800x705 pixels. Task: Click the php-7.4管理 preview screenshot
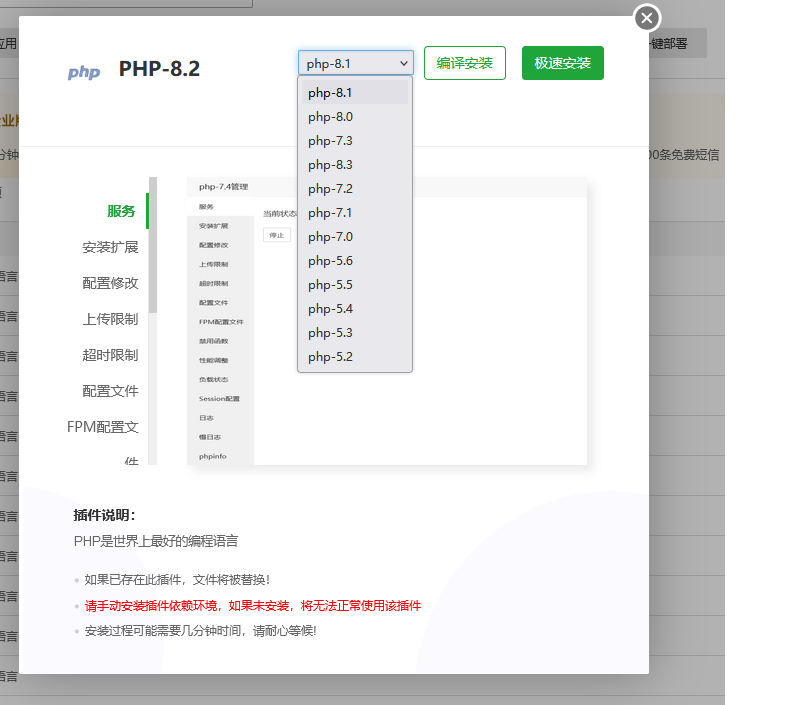coord(387,321)
